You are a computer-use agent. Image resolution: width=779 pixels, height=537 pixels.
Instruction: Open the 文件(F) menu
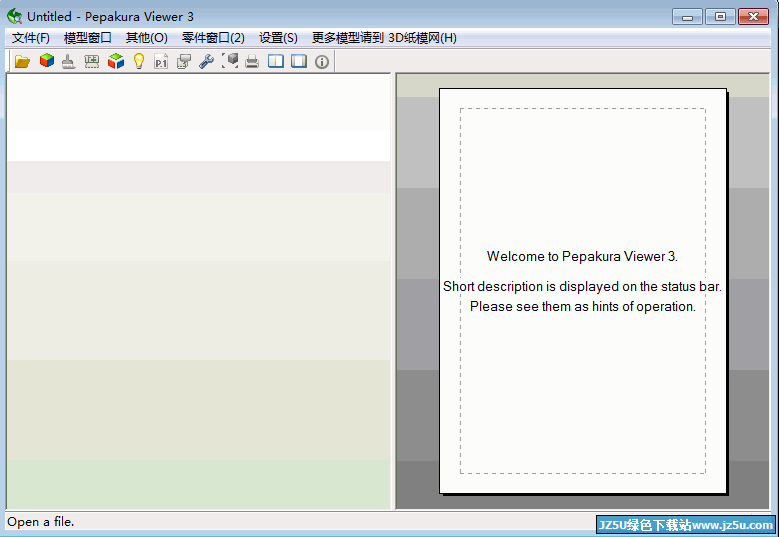(31, 38)
